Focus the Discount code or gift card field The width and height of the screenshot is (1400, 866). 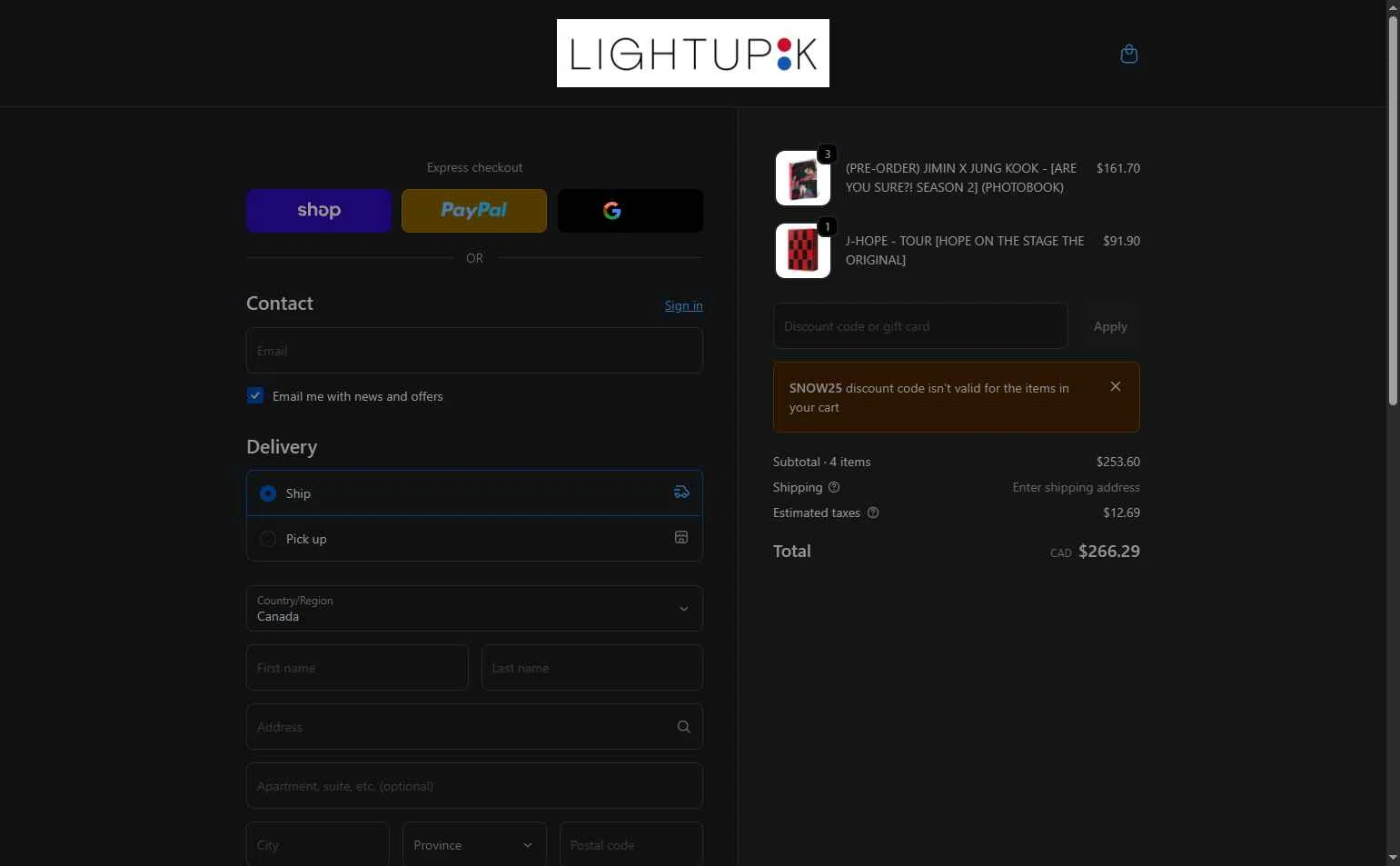tap(920, 326)
